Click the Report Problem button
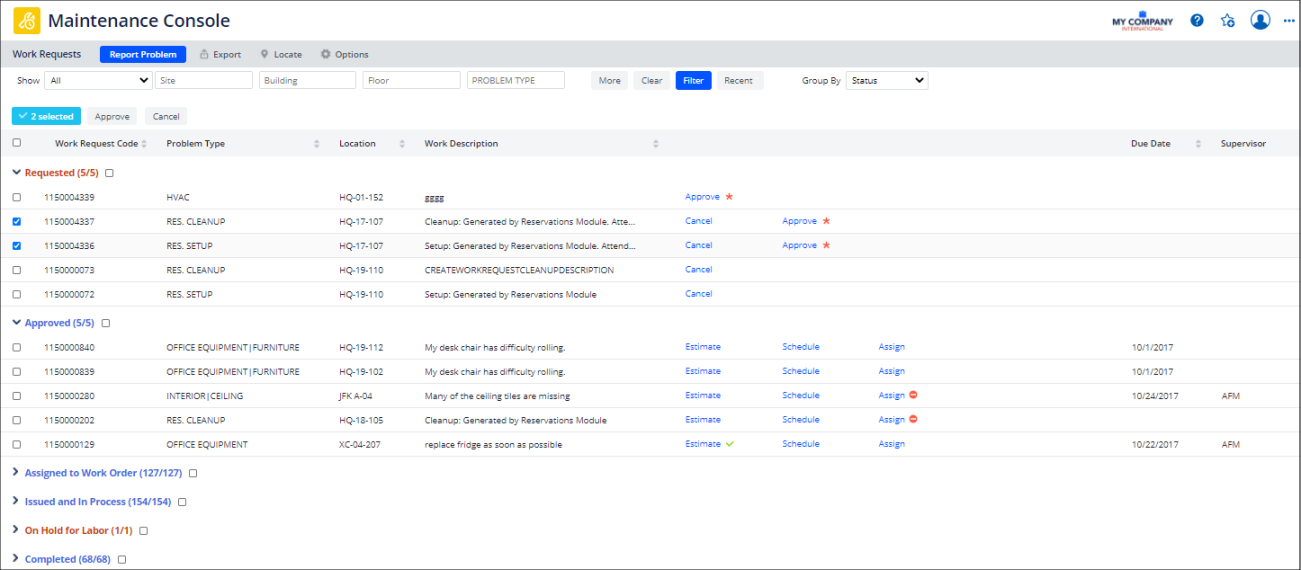Viewport: 1301px width, 570px height. point(143,55)
